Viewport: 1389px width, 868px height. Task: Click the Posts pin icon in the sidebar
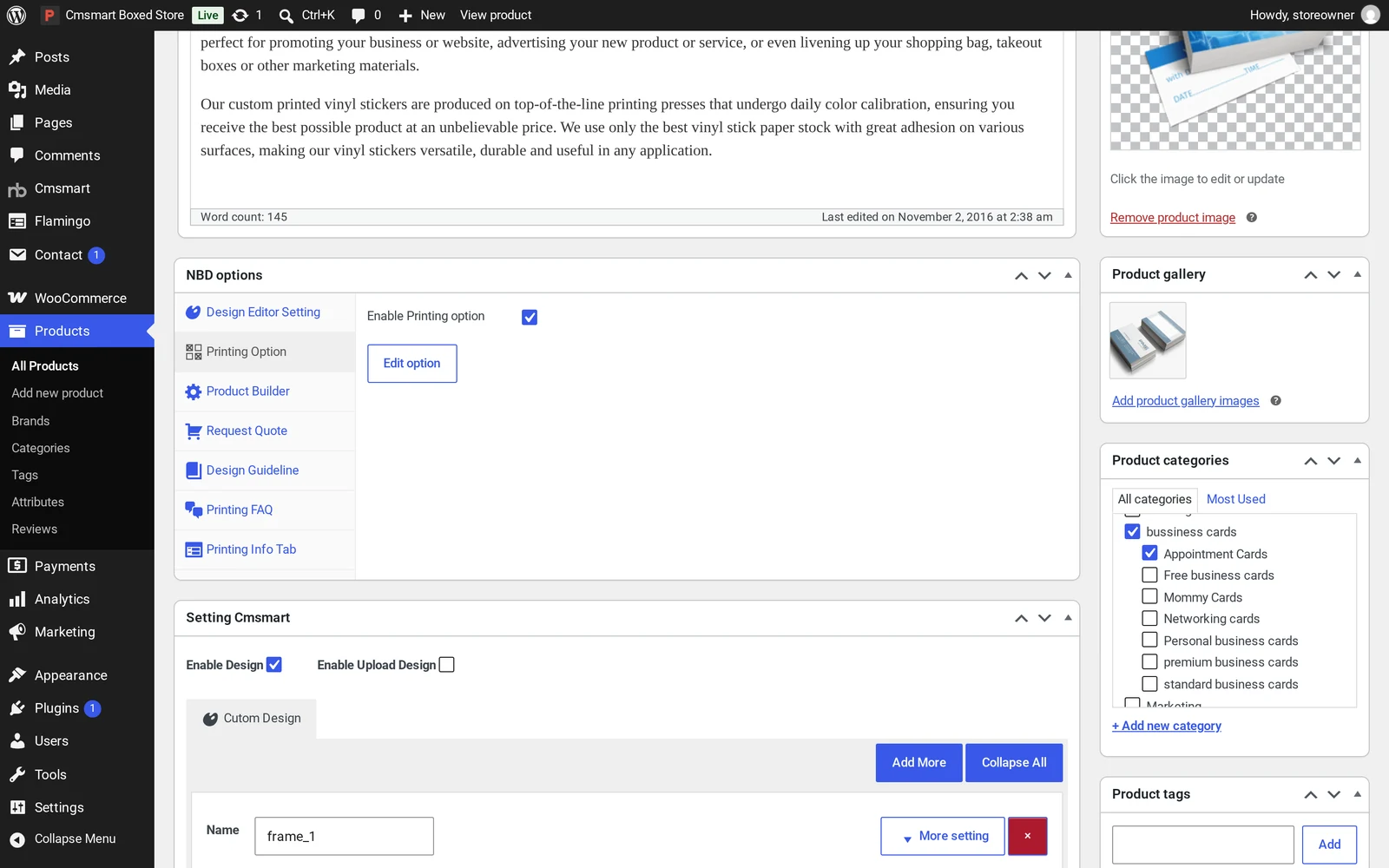click(17, 57)
